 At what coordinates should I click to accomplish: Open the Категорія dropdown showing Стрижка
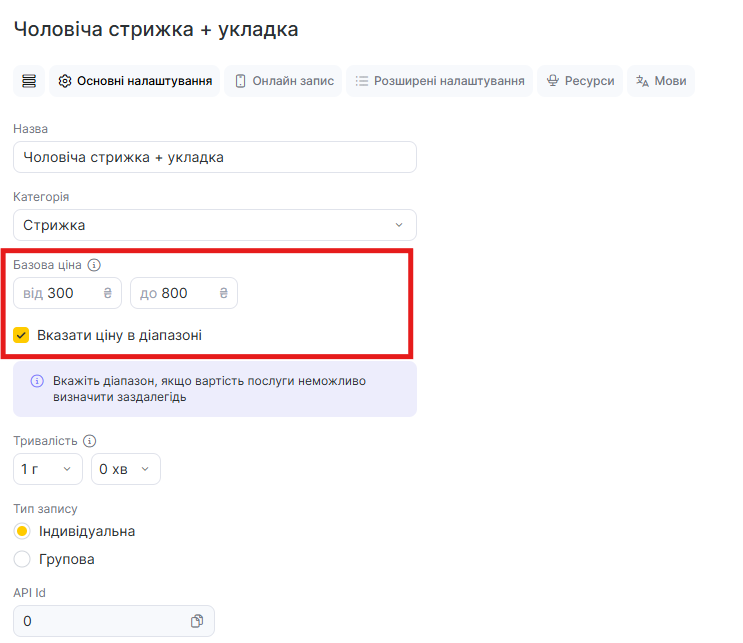click(215, 225)
